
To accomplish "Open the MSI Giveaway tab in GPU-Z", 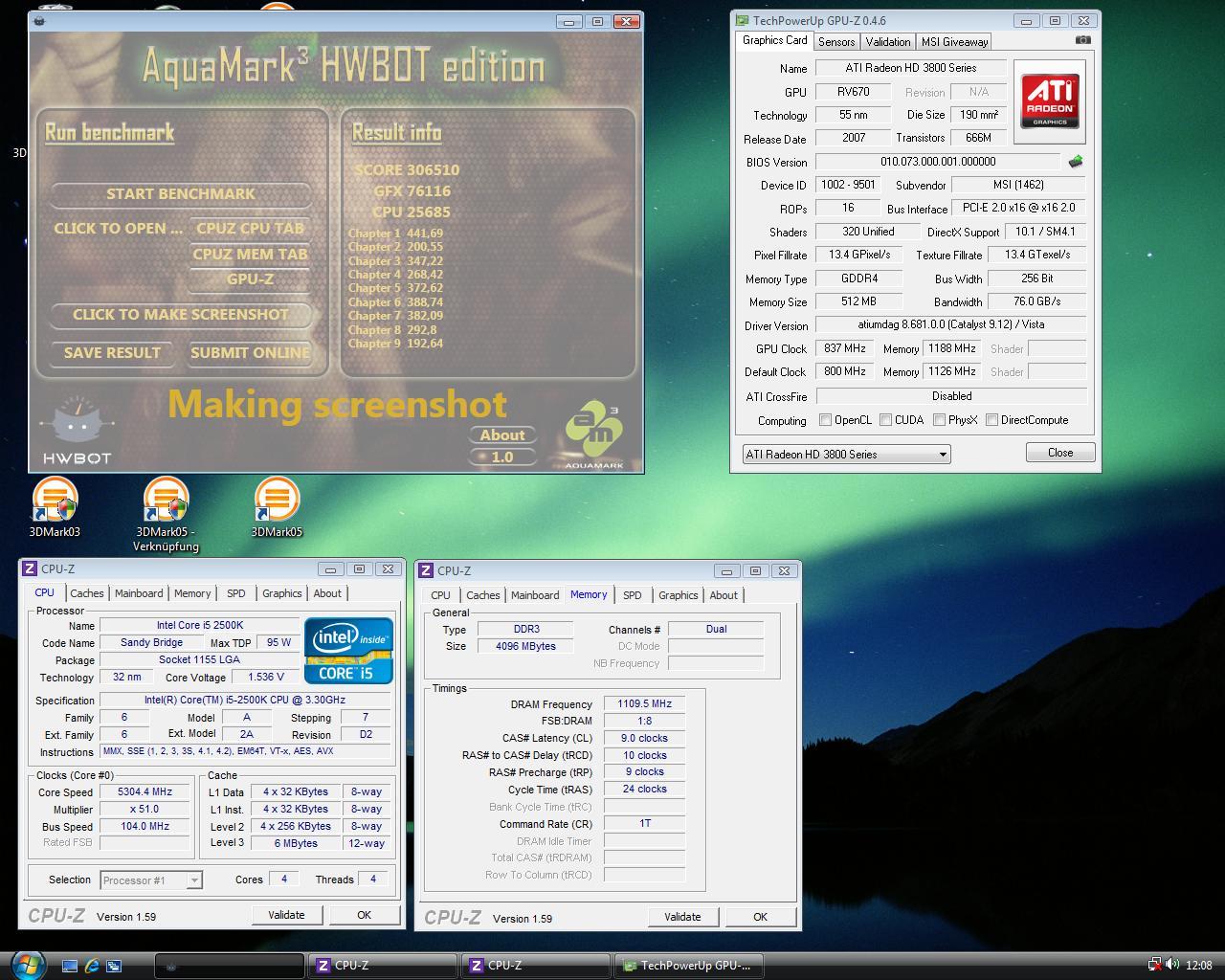I will coord(953,42).
